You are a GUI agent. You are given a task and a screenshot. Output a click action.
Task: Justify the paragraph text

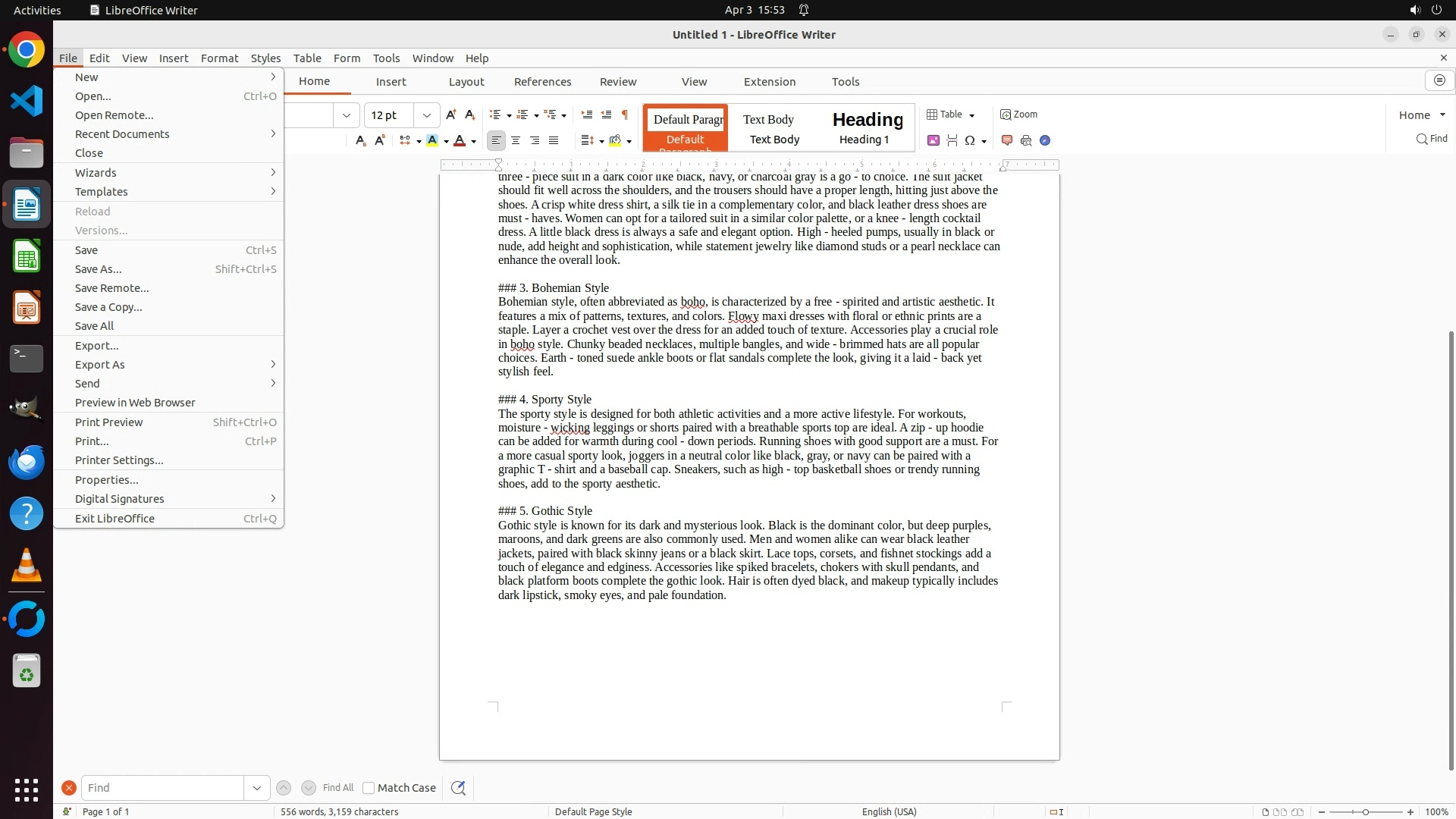[x=554, y=140]
